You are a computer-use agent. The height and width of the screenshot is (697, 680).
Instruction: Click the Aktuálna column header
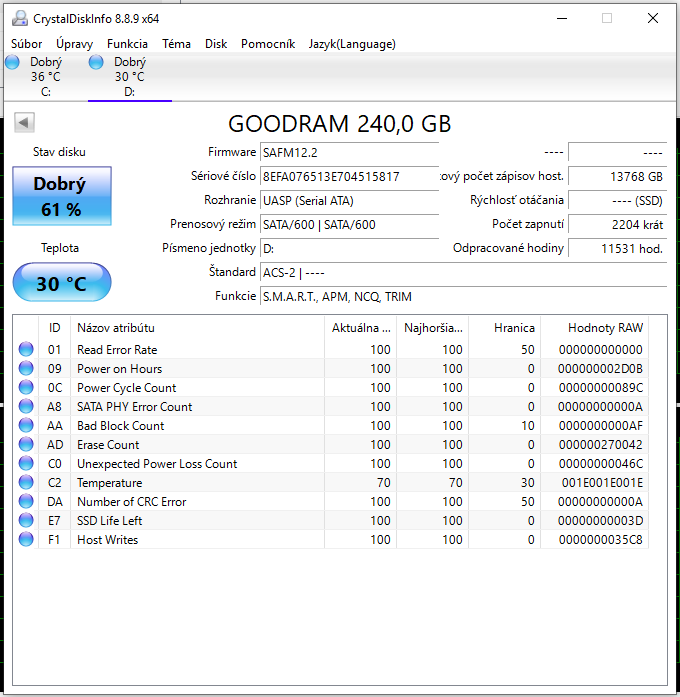coord(360,328)
